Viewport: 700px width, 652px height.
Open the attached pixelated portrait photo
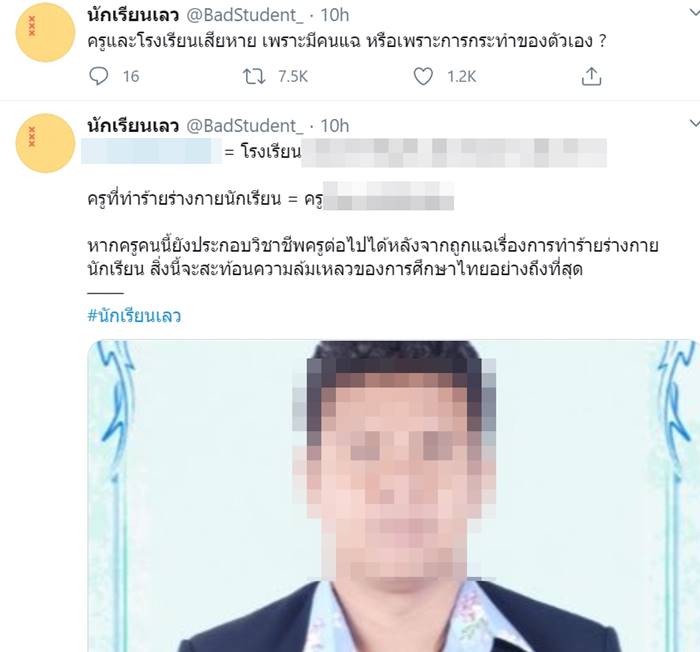click(x=393, y=496)
